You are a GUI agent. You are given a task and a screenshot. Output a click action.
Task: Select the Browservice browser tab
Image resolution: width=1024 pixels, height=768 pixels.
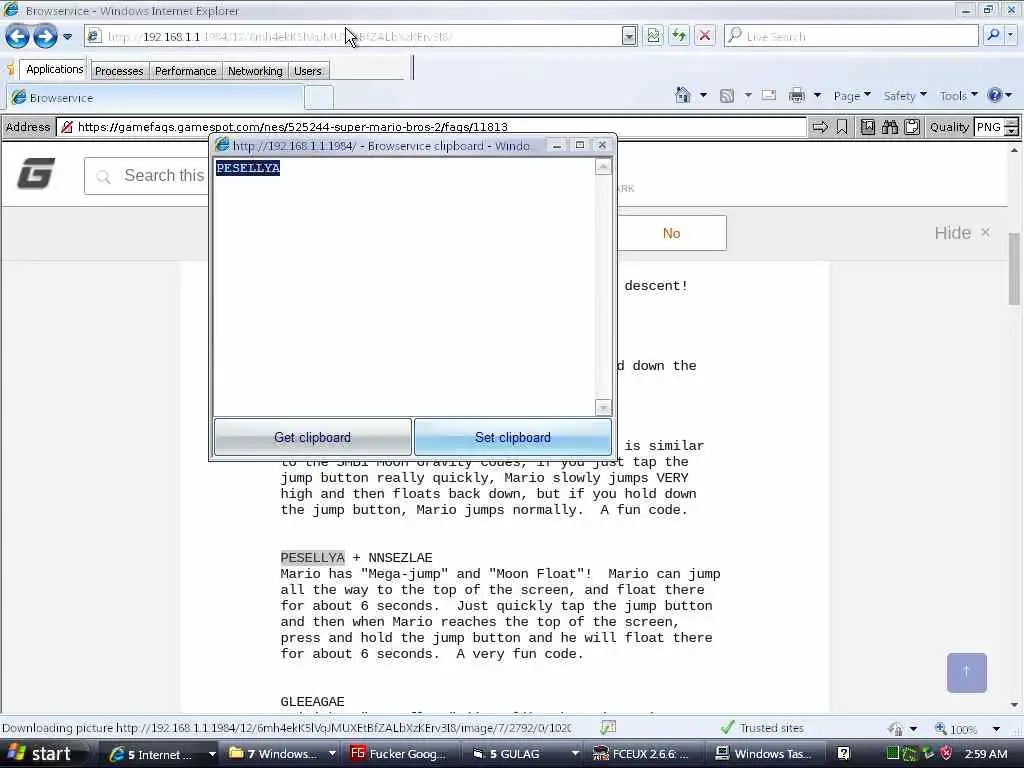point(155,97)
